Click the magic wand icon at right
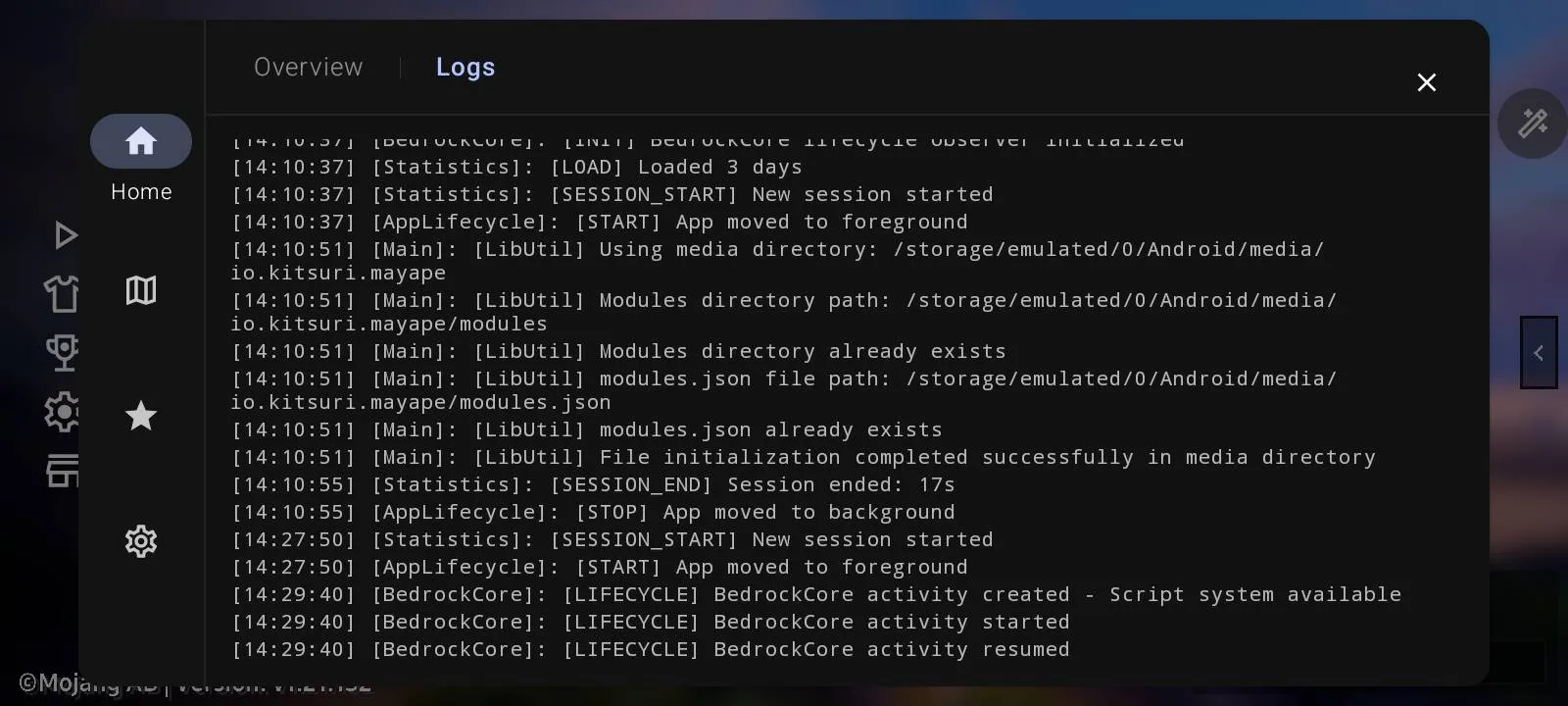 click(x=1532, y=124)
